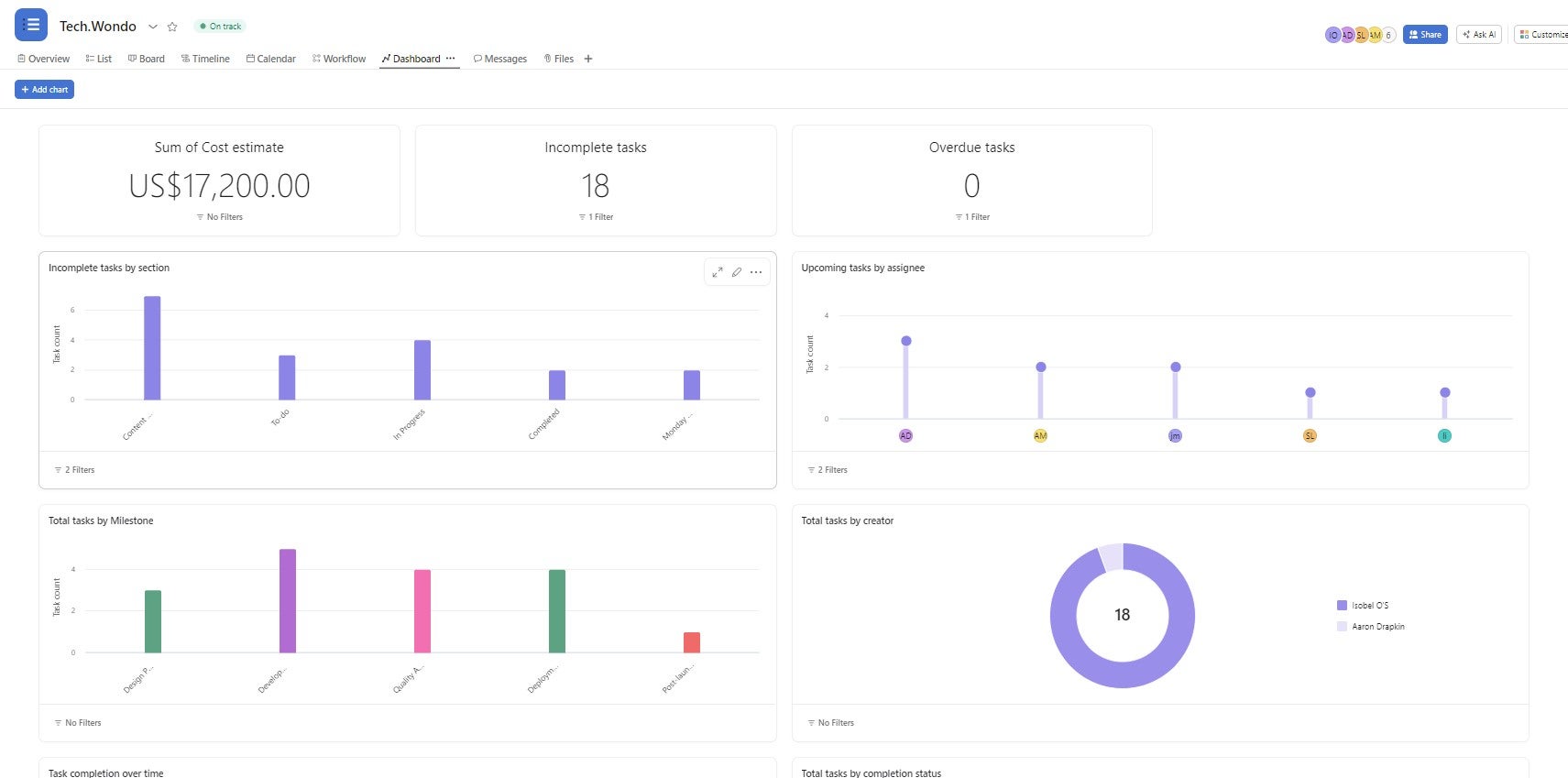
Task: Open the Overdue tasks number card
Action: [972, 181]
